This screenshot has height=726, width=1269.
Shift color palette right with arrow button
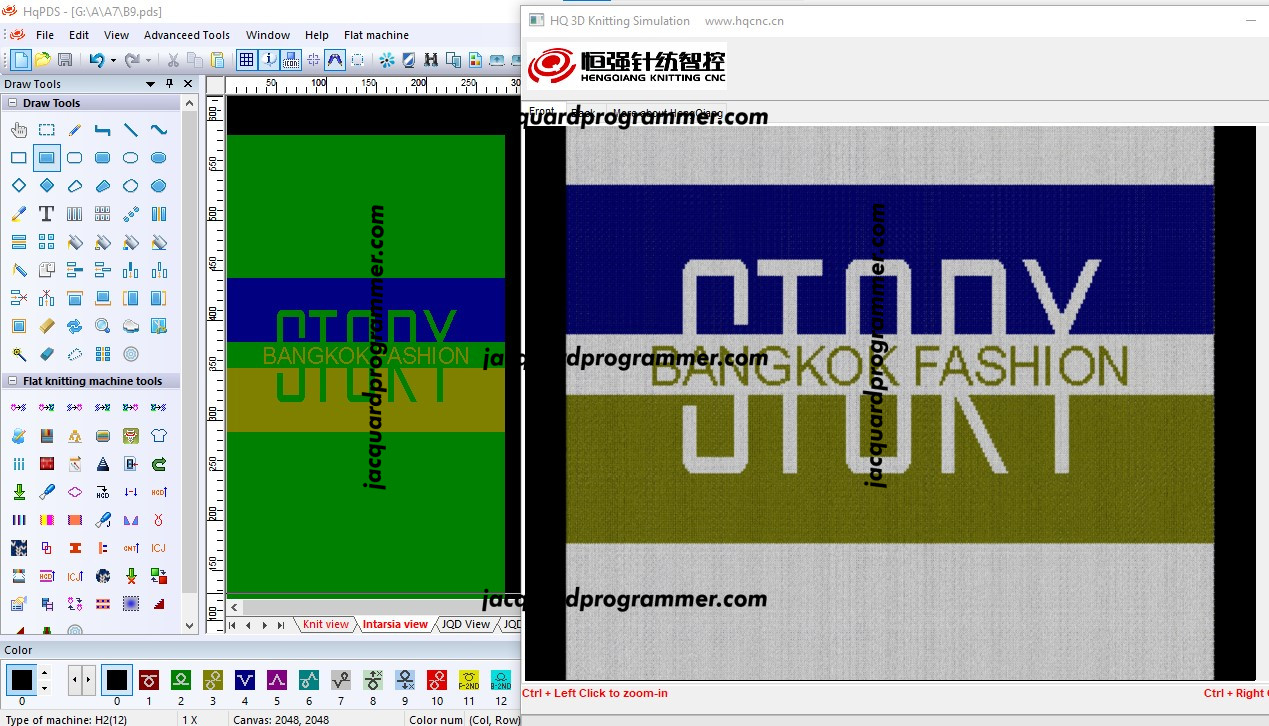point(89,680)
